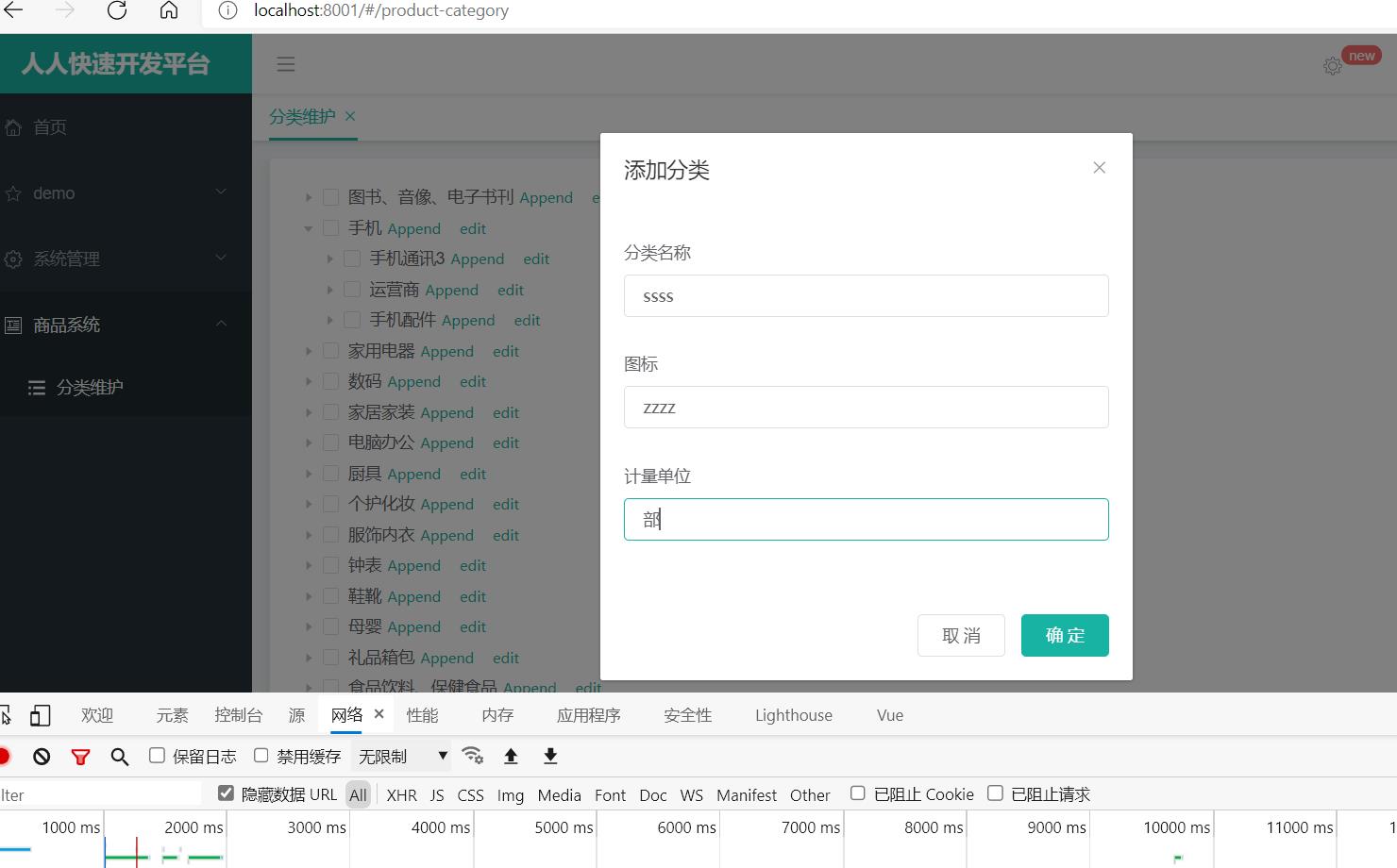Check the box next to 运营商
This screenshot has width=1397, height=868.
[x=352, y=289]
